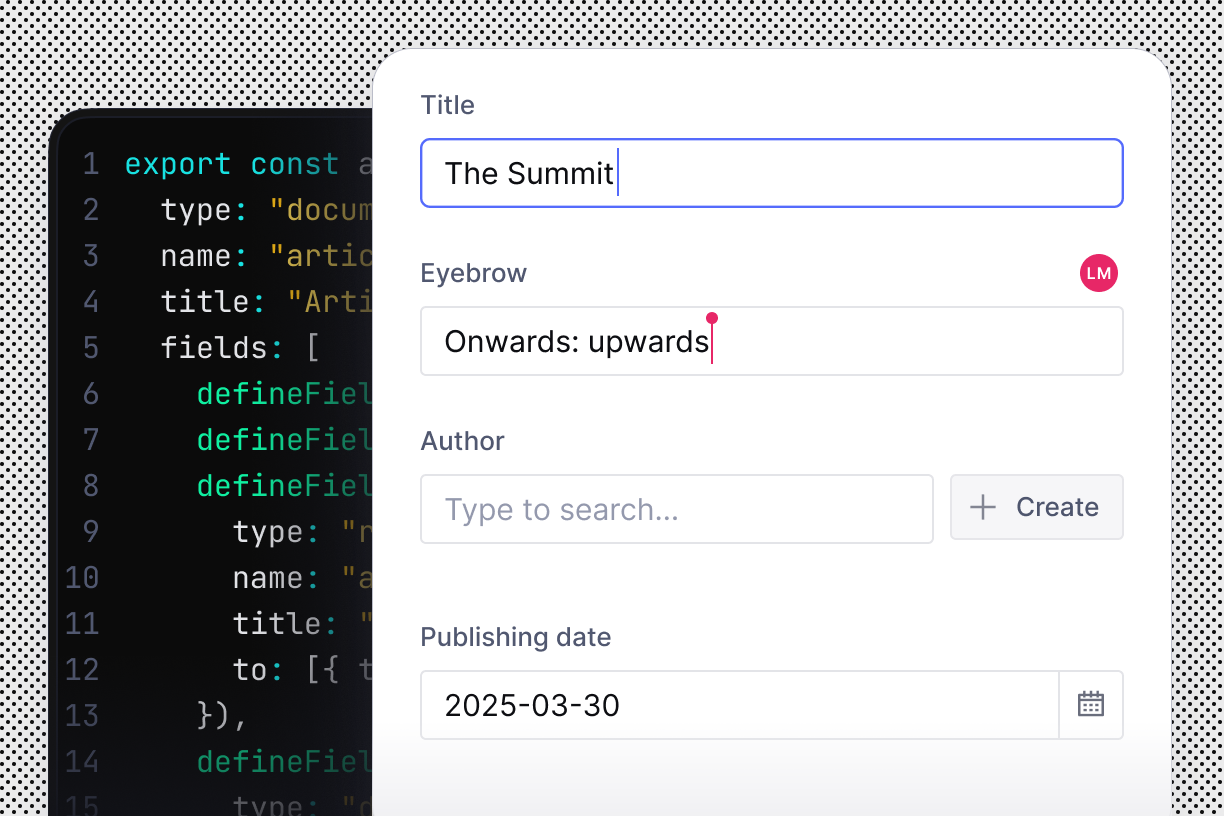The width and height of the screenshot is (1224, 816).
Task: Click line 1 export const in code editor
Action: [230, 163]
